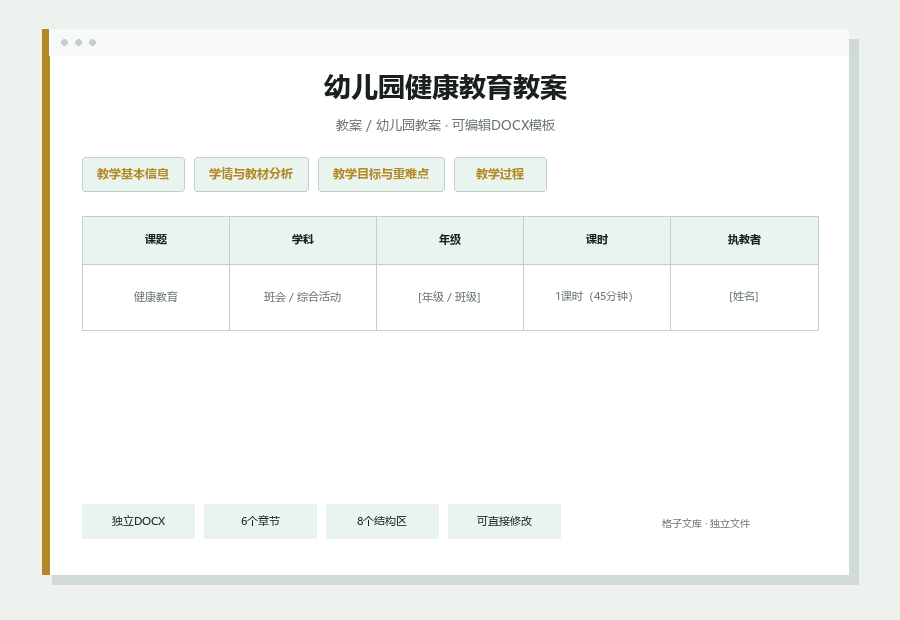Click the 健康教育 table cell
The image size is (900, 620).
[x=156, y=297]
